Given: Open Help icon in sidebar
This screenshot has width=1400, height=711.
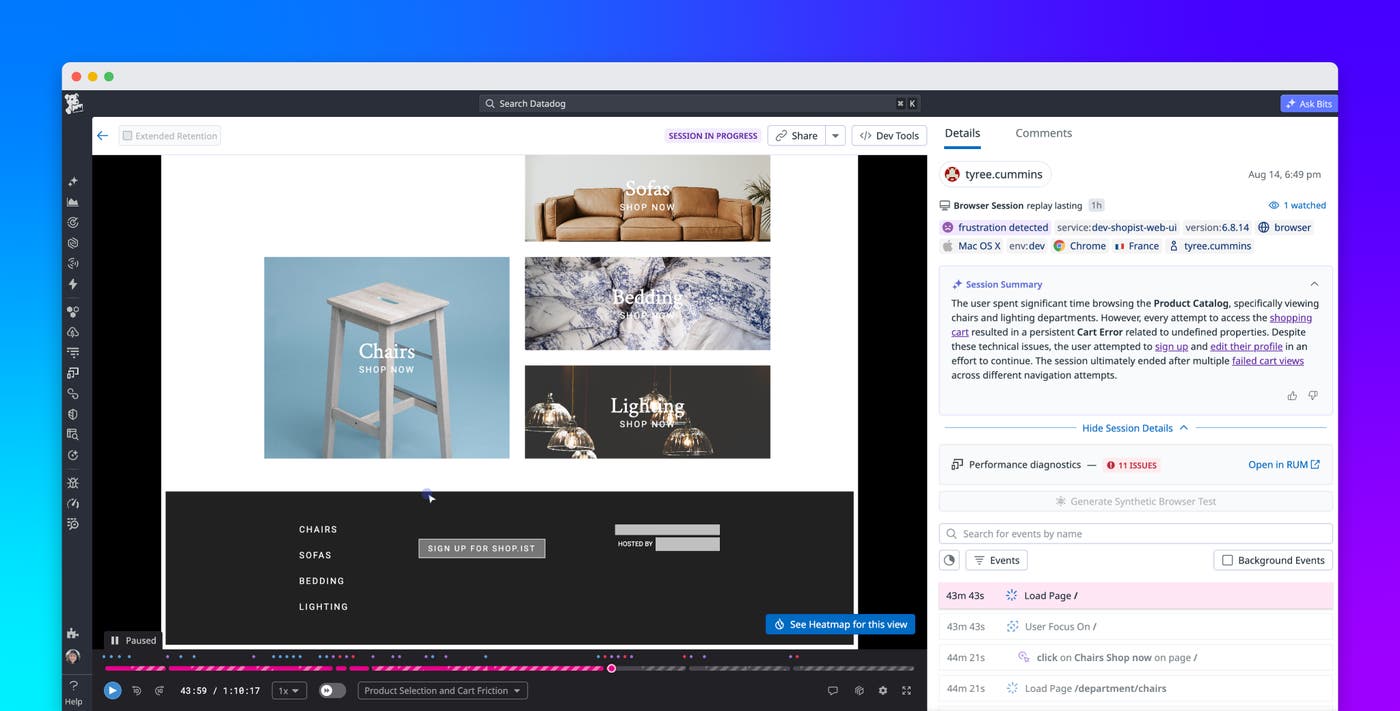Looking at the screenshot, I should (x=73, y=692).
